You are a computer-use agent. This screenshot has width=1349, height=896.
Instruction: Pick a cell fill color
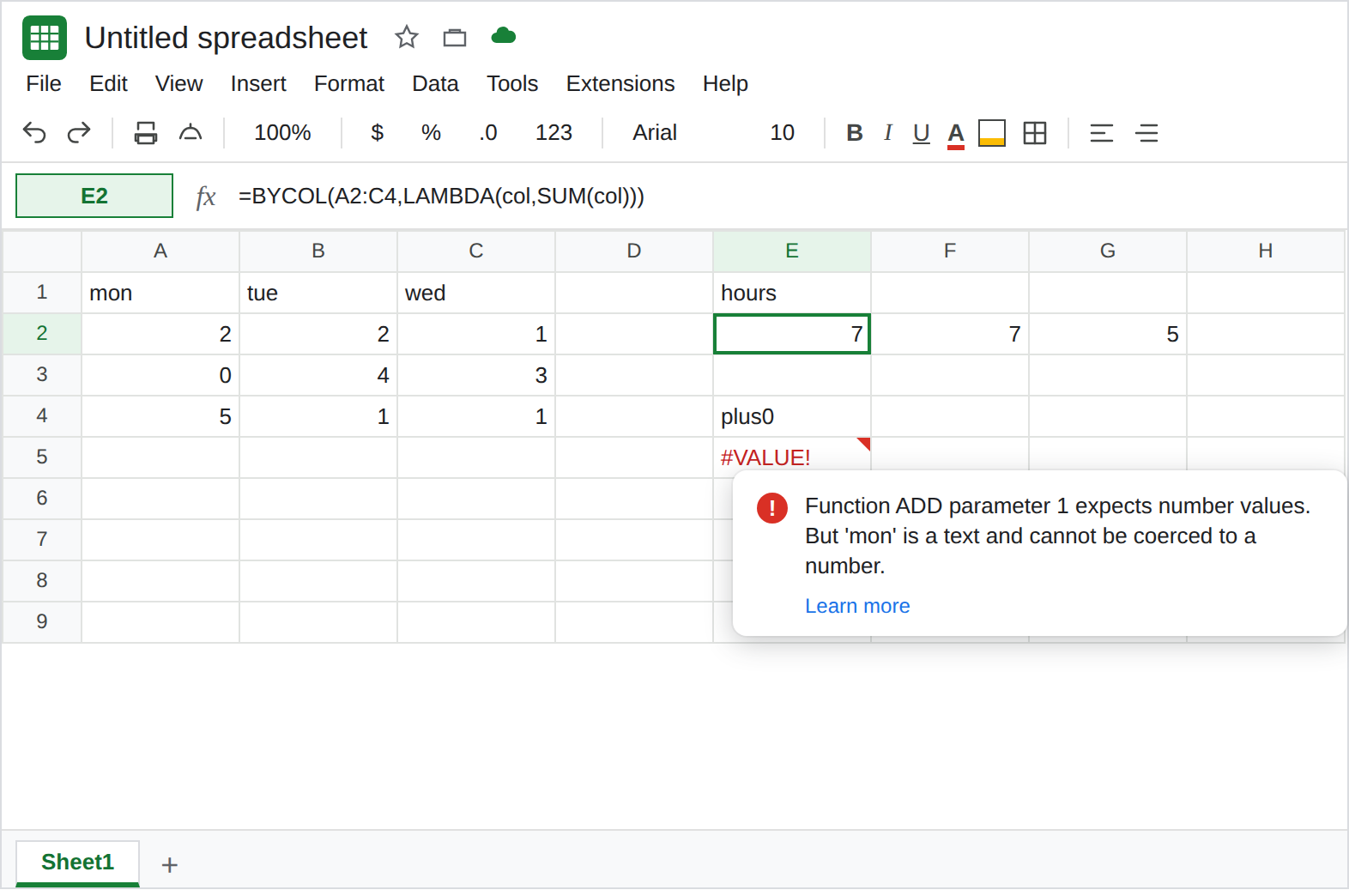point(992,133)
